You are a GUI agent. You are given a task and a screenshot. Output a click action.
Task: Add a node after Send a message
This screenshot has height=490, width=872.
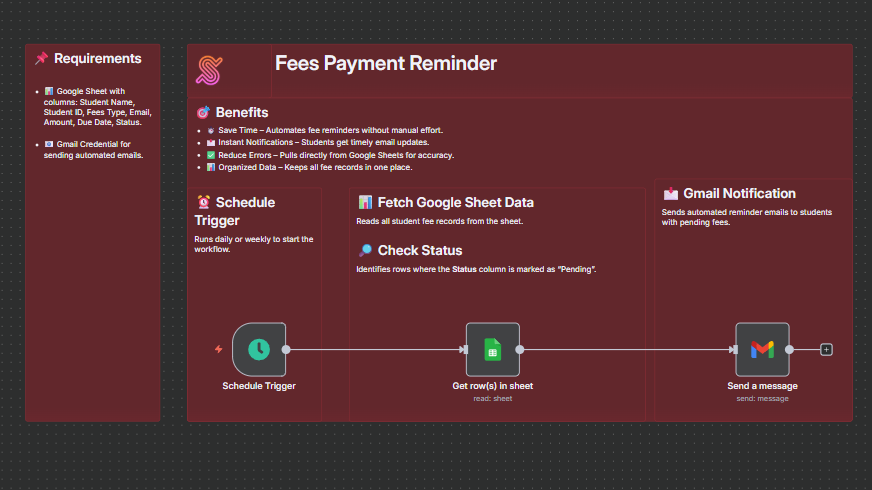826,349
